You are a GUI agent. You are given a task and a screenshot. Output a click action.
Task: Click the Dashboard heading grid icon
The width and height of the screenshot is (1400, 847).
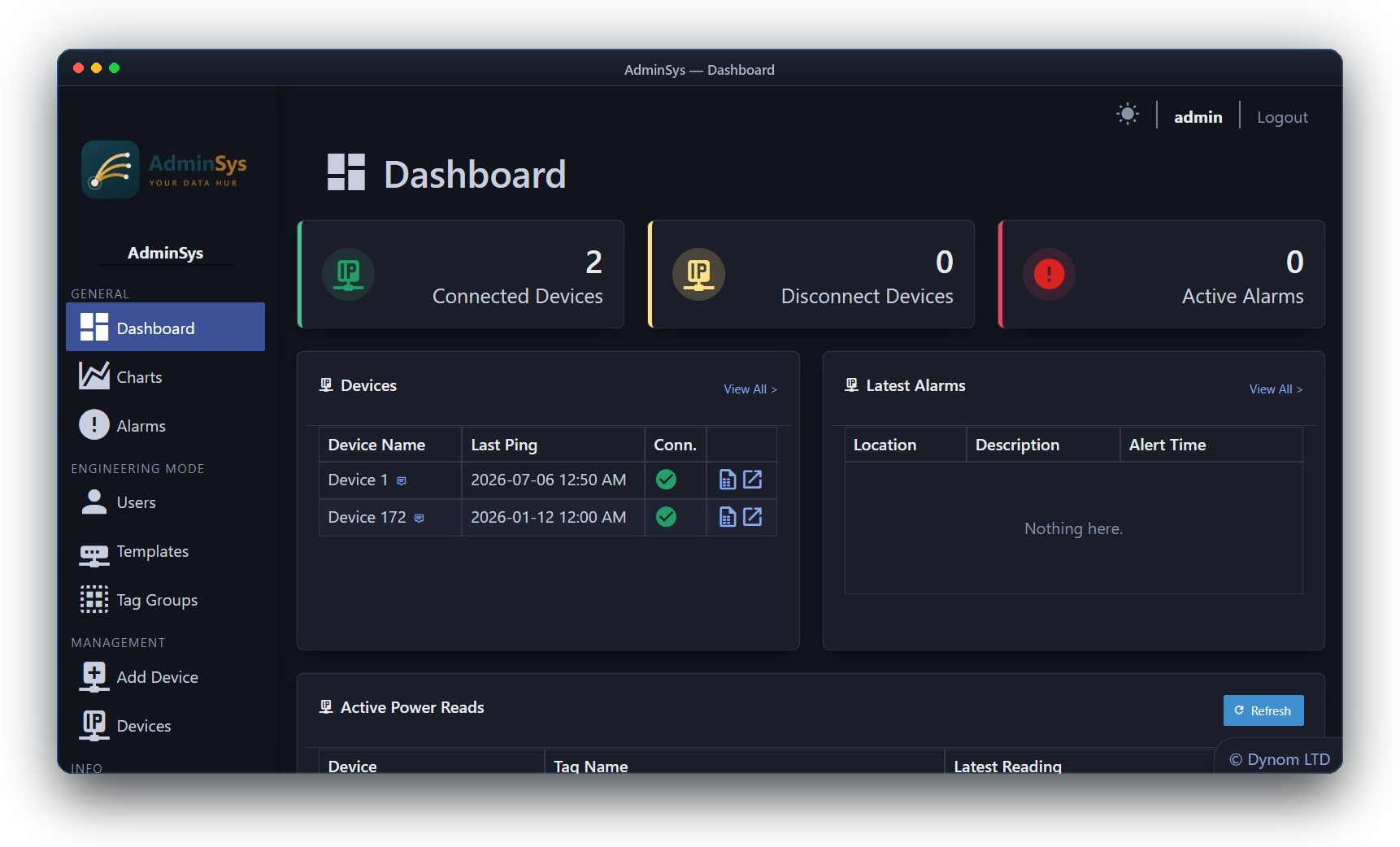point(346,172)
